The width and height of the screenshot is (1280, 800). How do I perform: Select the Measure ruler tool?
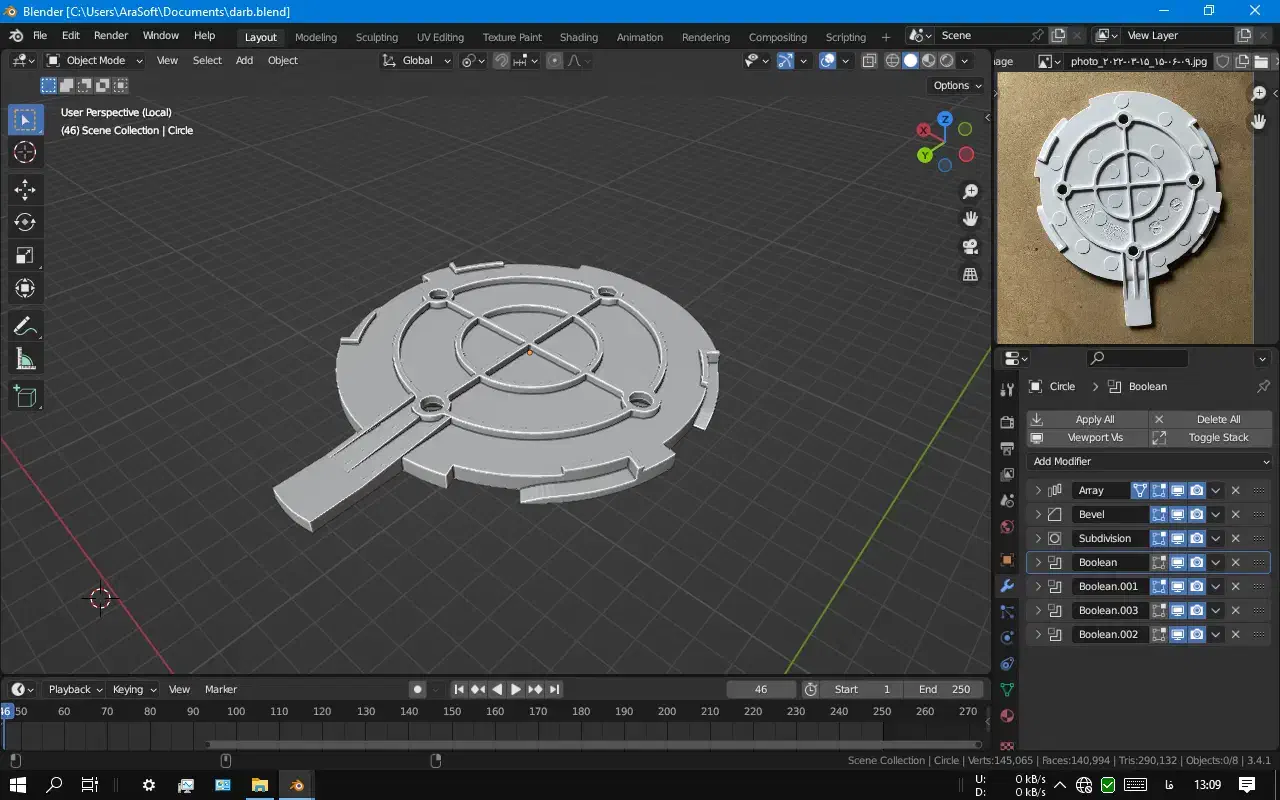coord(25,359)
